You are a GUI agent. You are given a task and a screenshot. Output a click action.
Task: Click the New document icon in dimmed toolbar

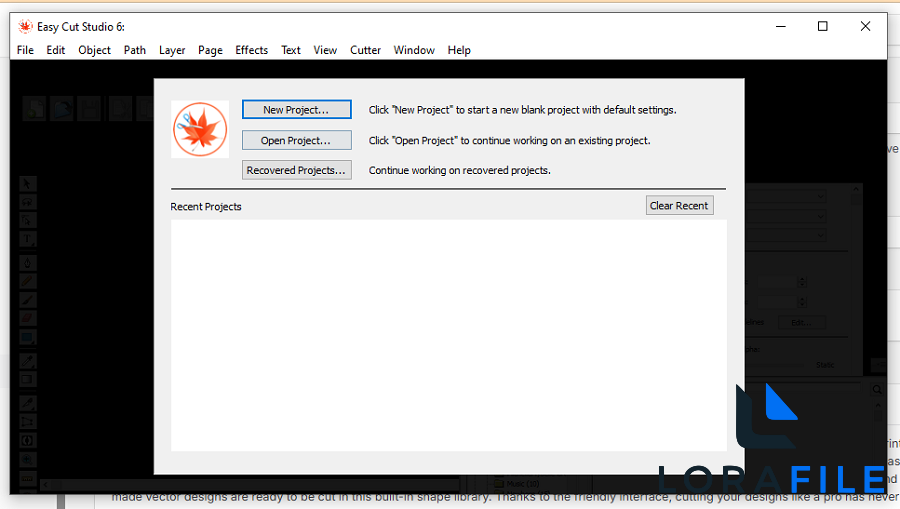pyautogui.click(x=34, y=109)
